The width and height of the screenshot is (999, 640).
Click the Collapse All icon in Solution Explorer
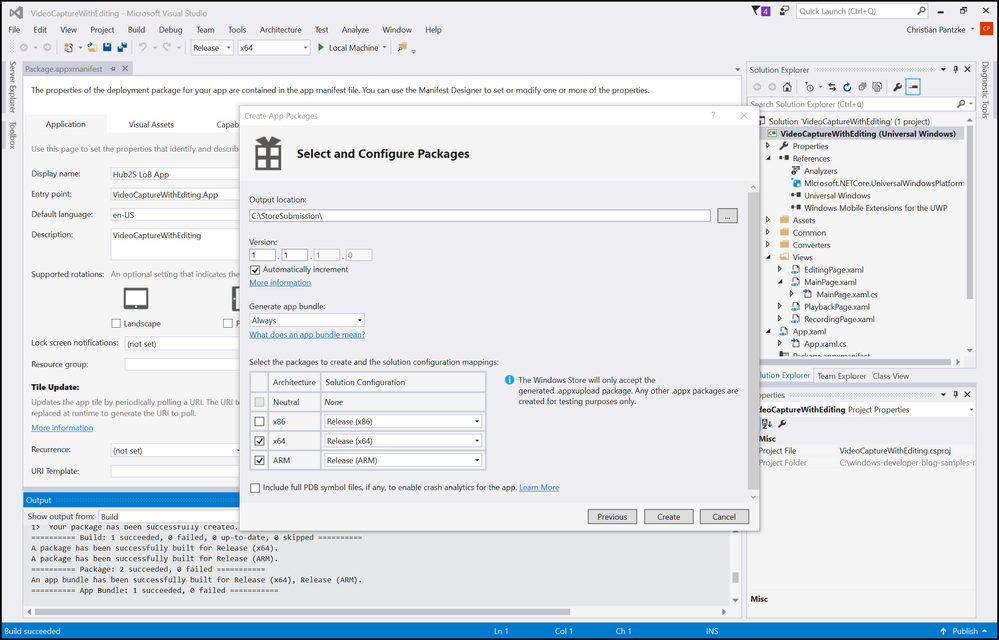pos(862,87)
